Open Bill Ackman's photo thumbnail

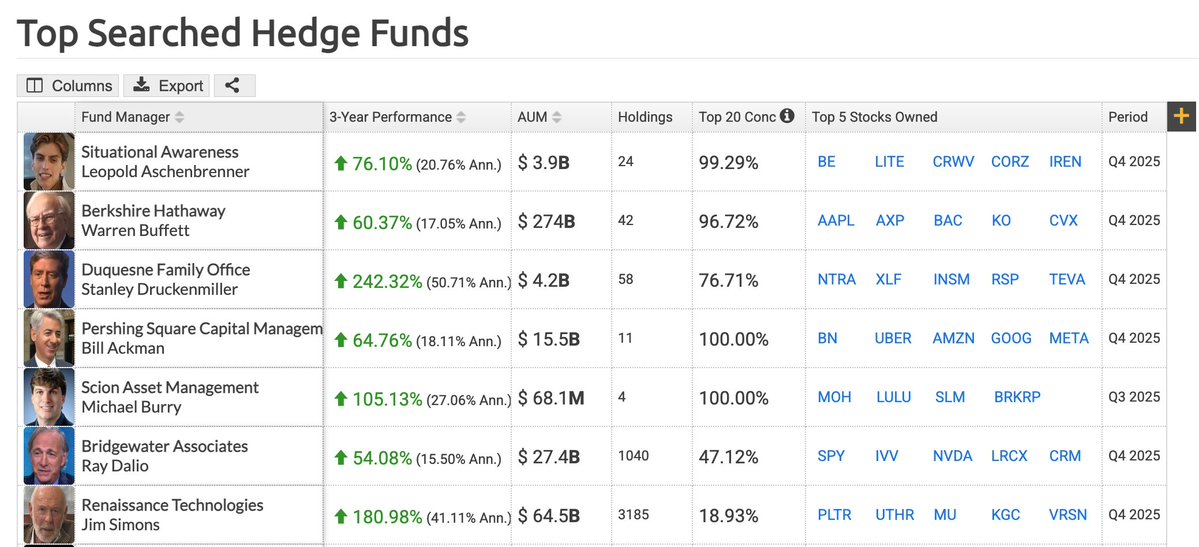(49, 338)
